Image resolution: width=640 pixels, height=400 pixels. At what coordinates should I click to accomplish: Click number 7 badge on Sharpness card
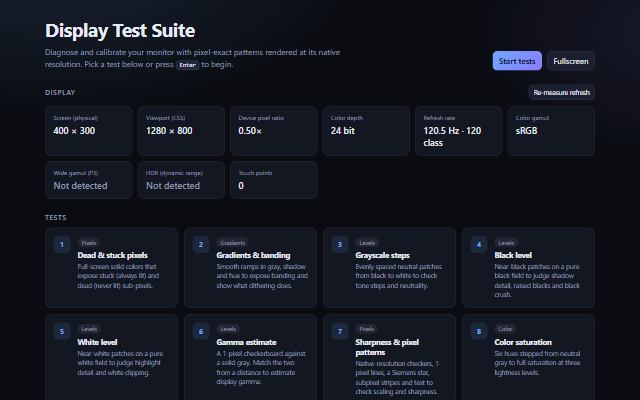coord(340,331)
